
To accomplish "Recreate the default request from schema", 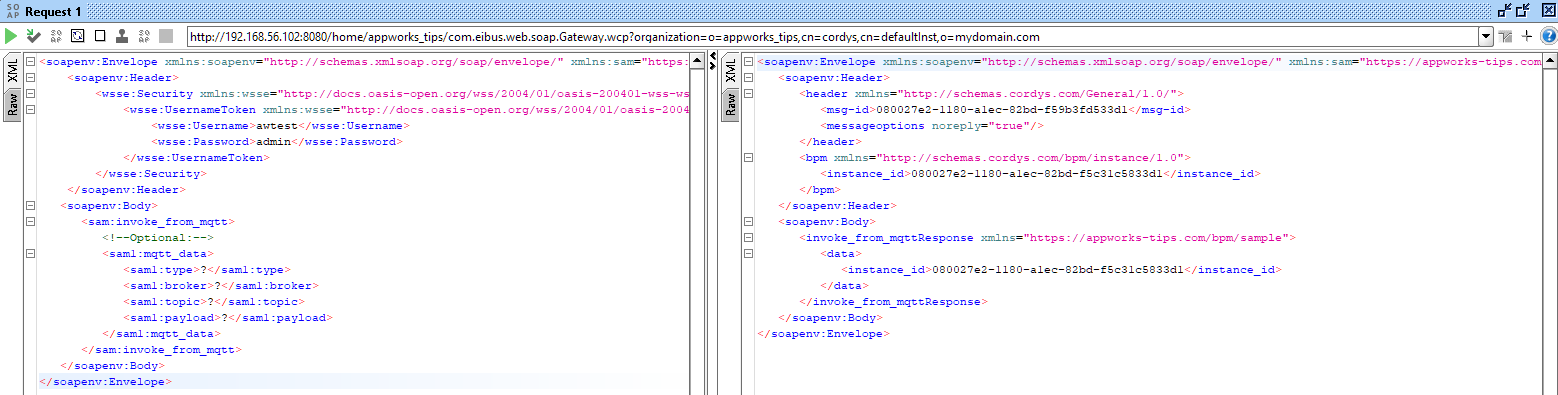I will click(x=77, y=36).
